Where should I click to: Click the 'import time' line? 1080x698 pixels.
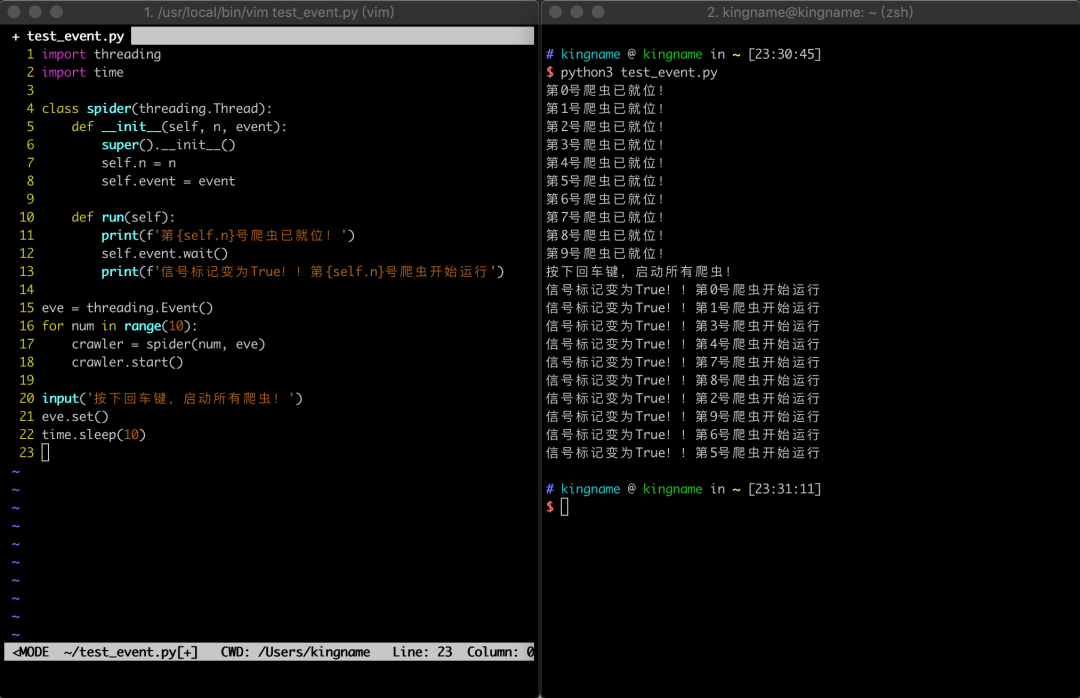click(x=83, y=72)
